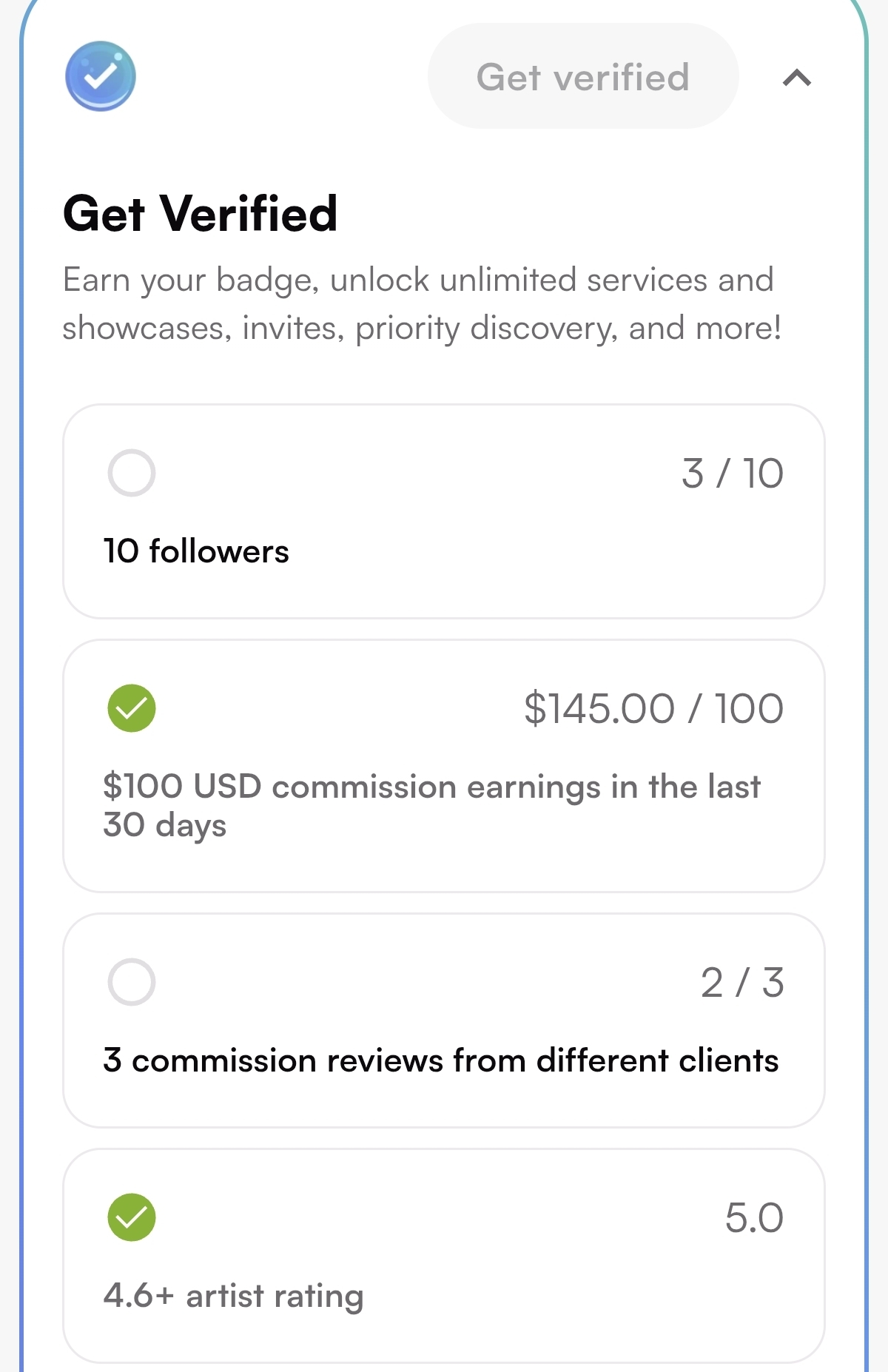
Task: Collapse the Get Verified panel chevron
Action: point(797,78)
